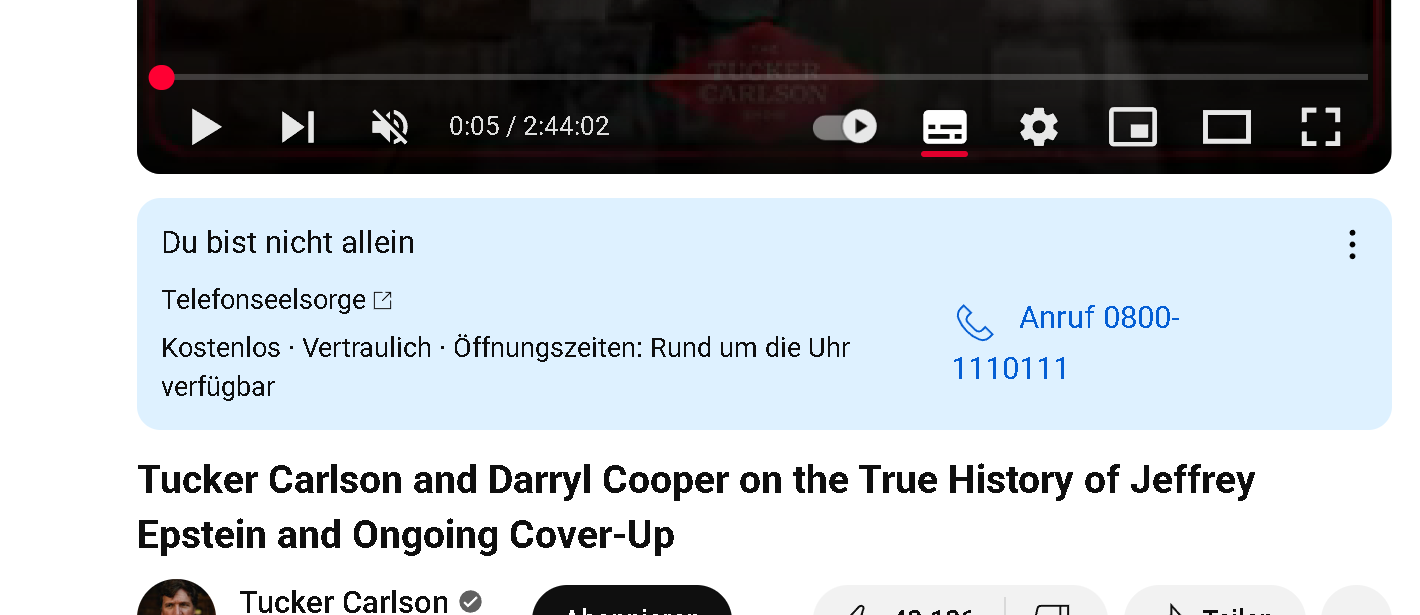Click the red progress bar scrubber

[x=162, y=77]
